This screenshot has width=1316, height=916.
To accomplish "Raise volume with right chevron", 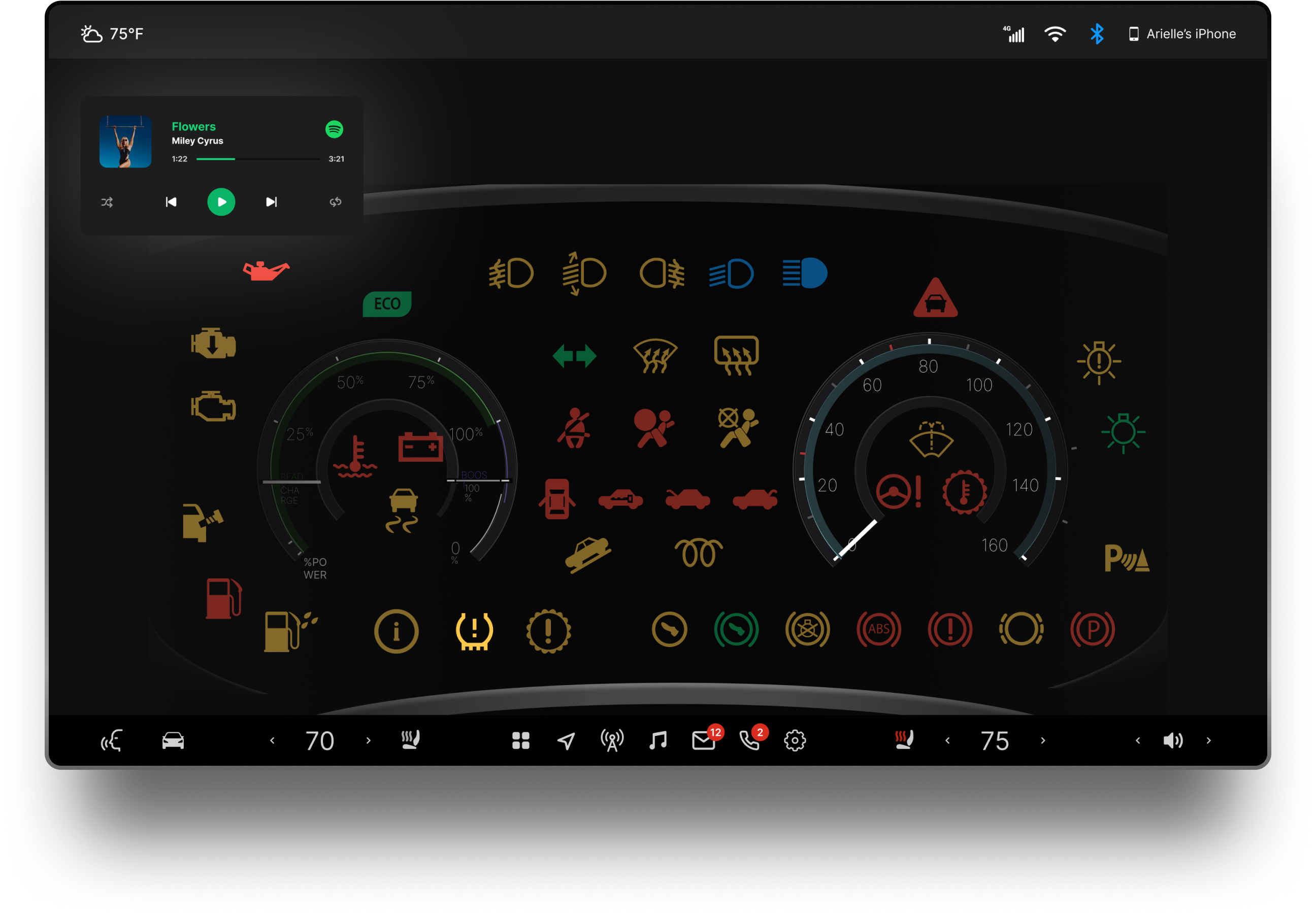I will point(1209,741).
